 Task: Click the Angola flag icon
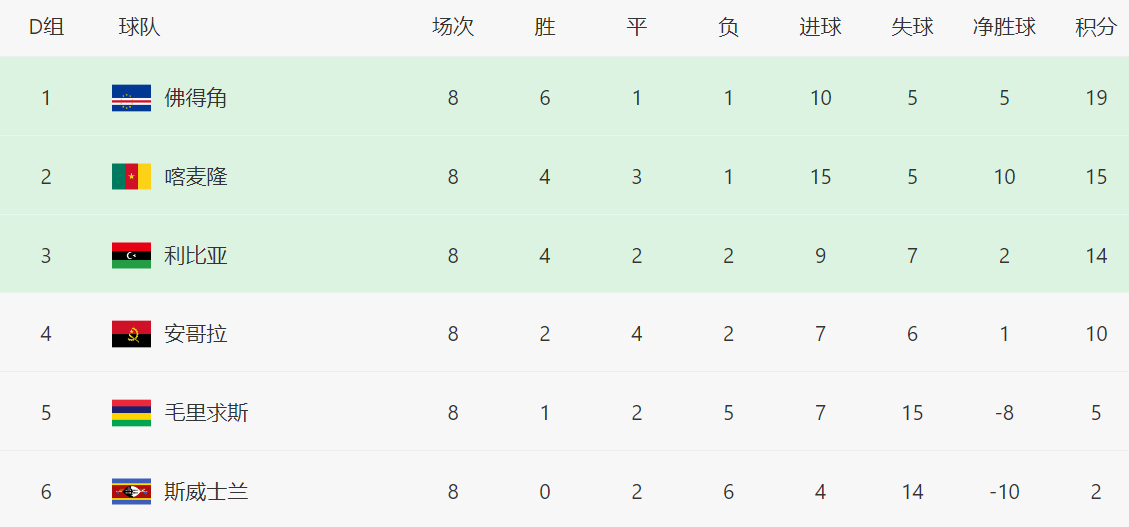[x=131, y=334]
